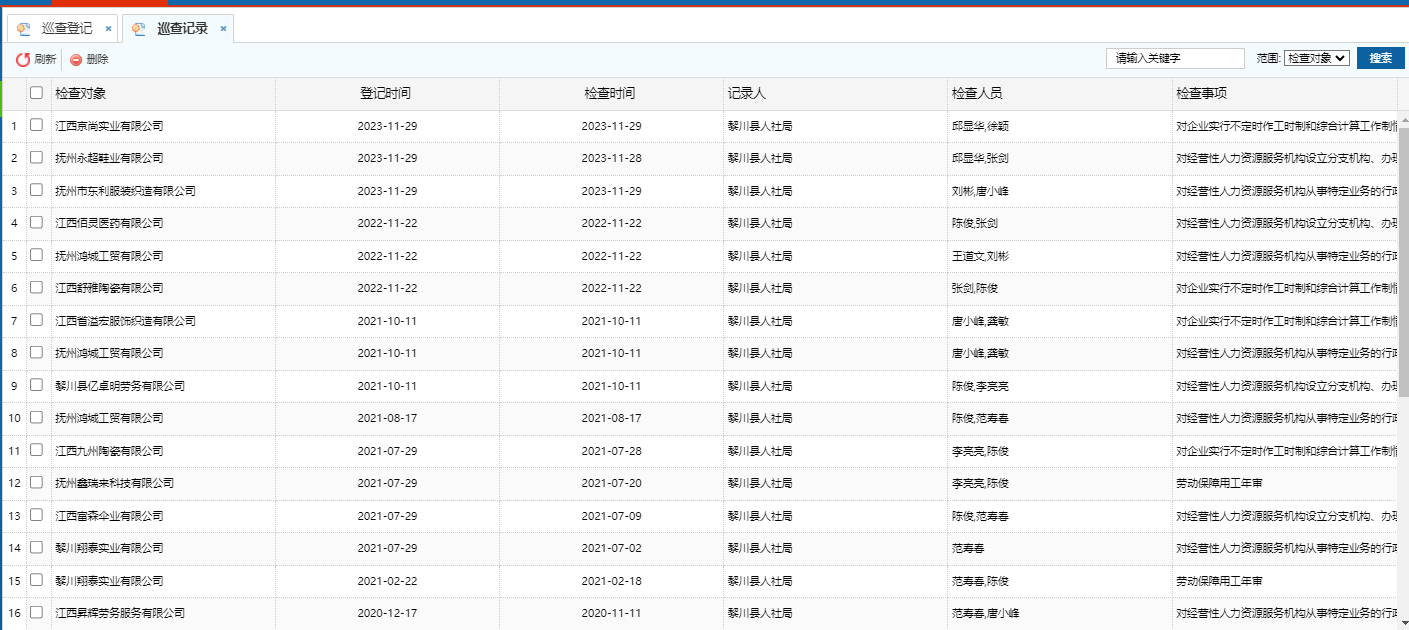Viewport: 1409px width, 630px height.
Task: Close the 巡查登记 tab
Action: 108,29
